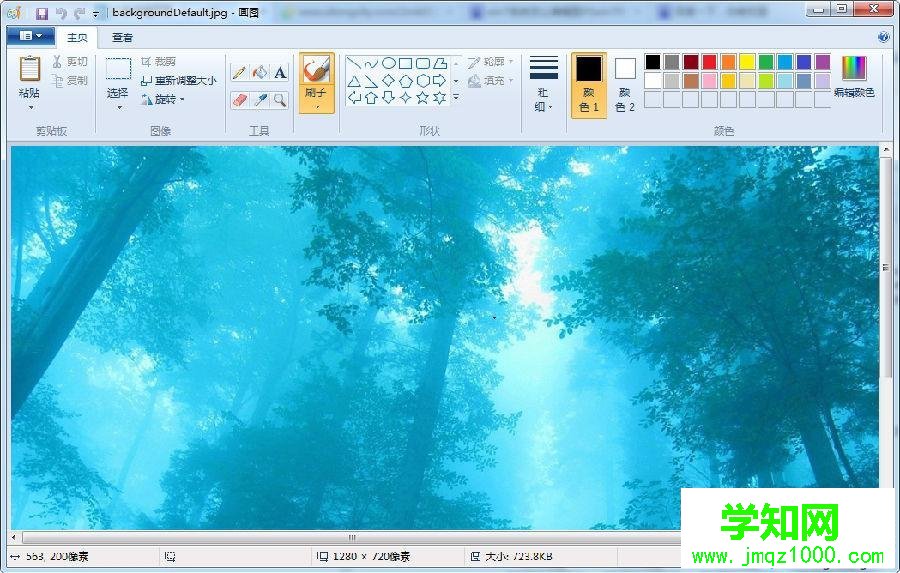
Task: Click the Crop (裁剪) button
Action: click(x=158, y=61)
